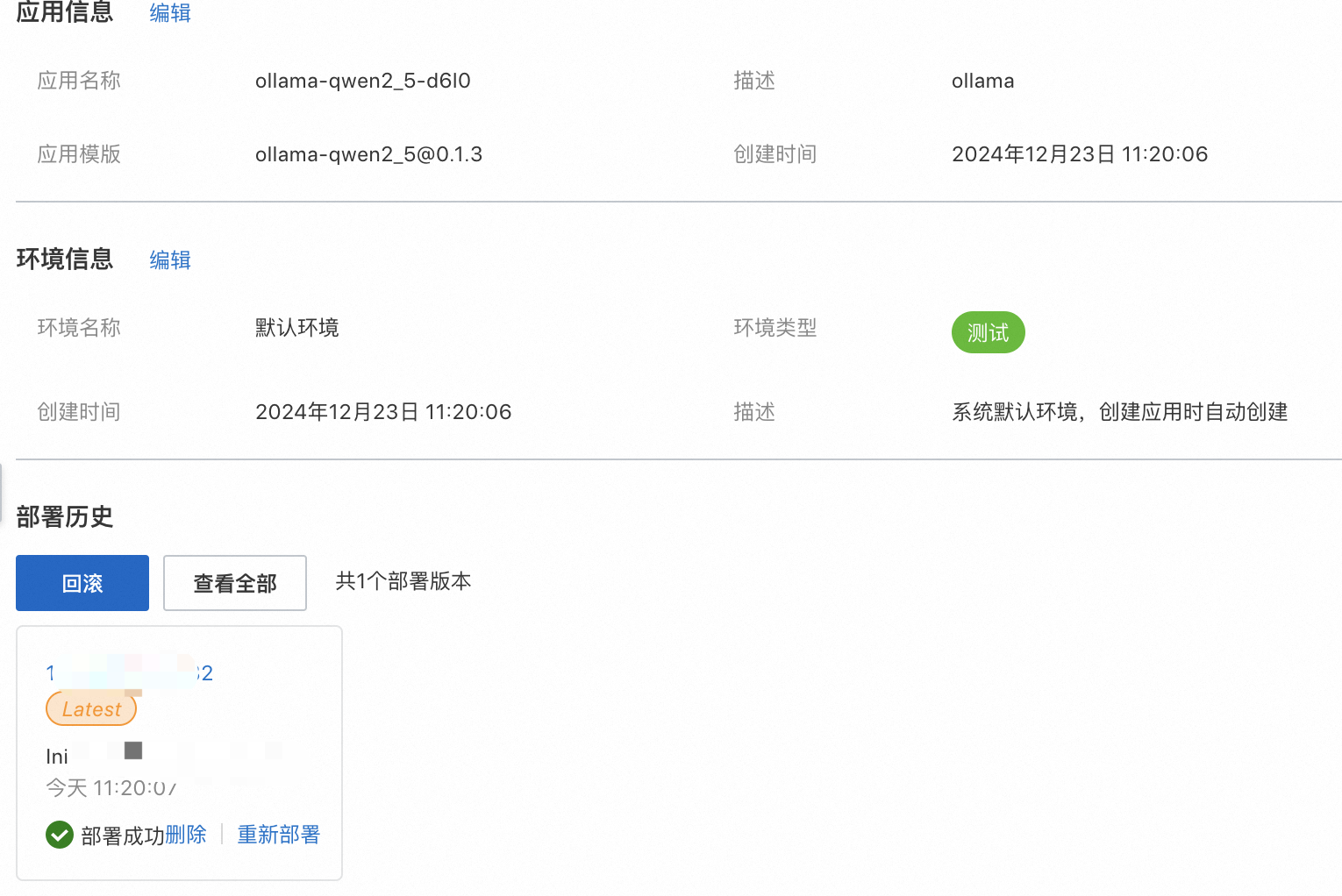Click the 部署历史 section heading

coord(65,516)
